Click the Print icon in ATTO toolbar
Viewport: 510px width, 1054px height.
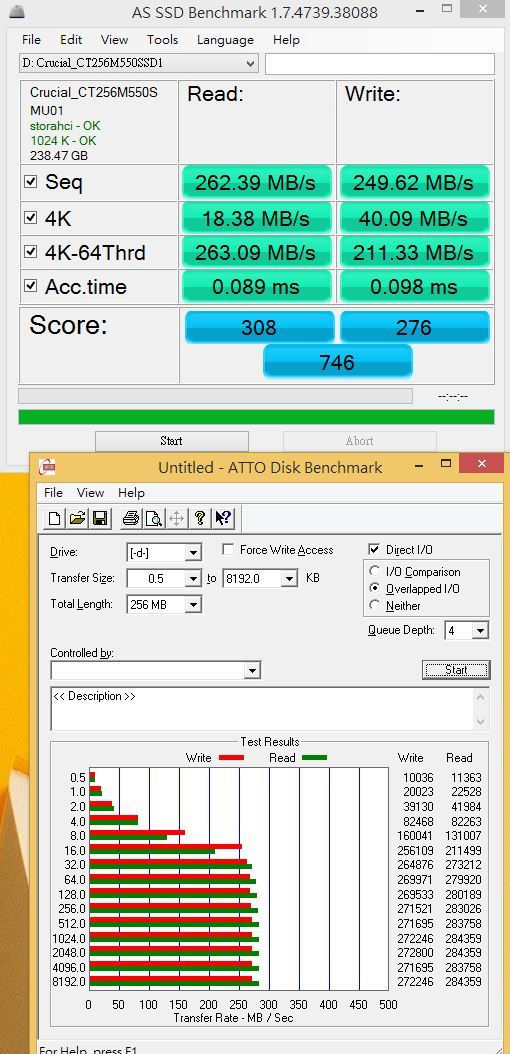point(131,518)
